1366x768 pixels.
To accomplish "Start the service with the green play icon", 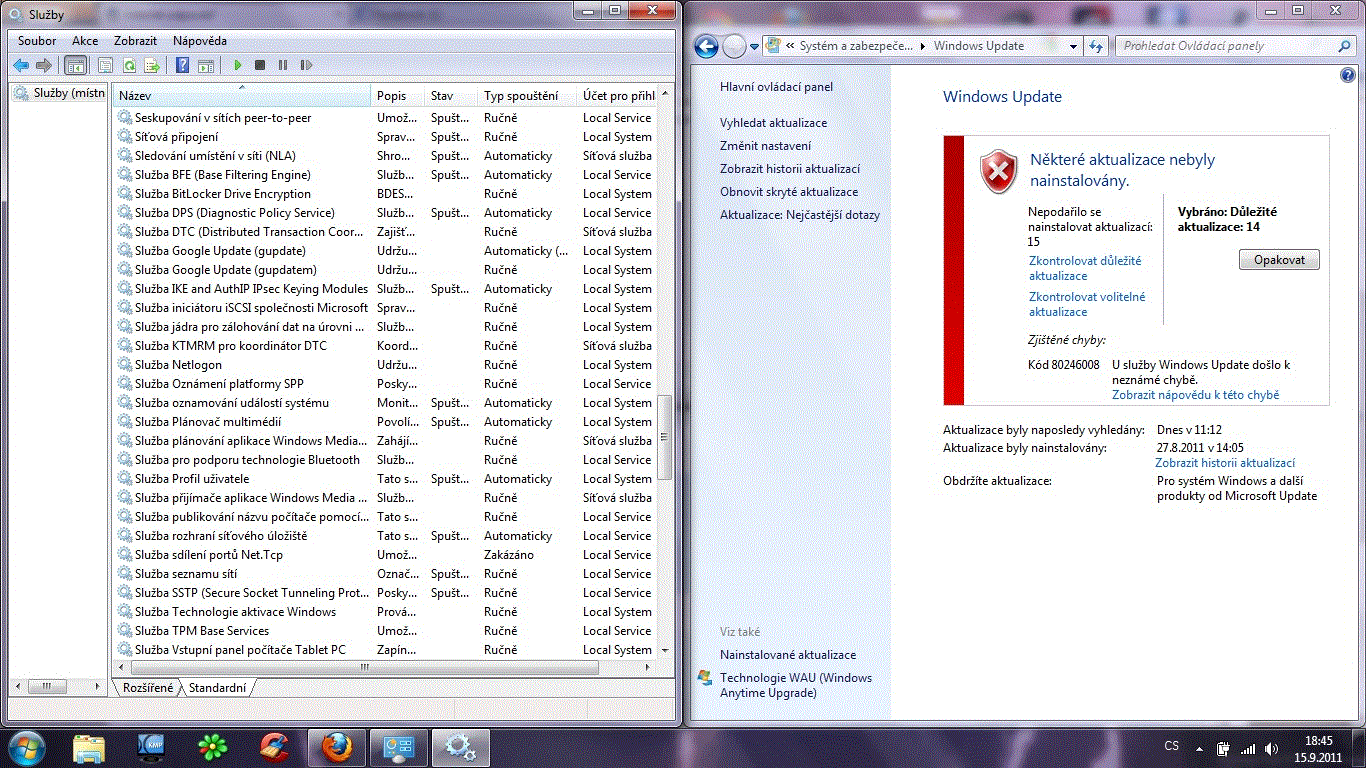I will 238,65.
